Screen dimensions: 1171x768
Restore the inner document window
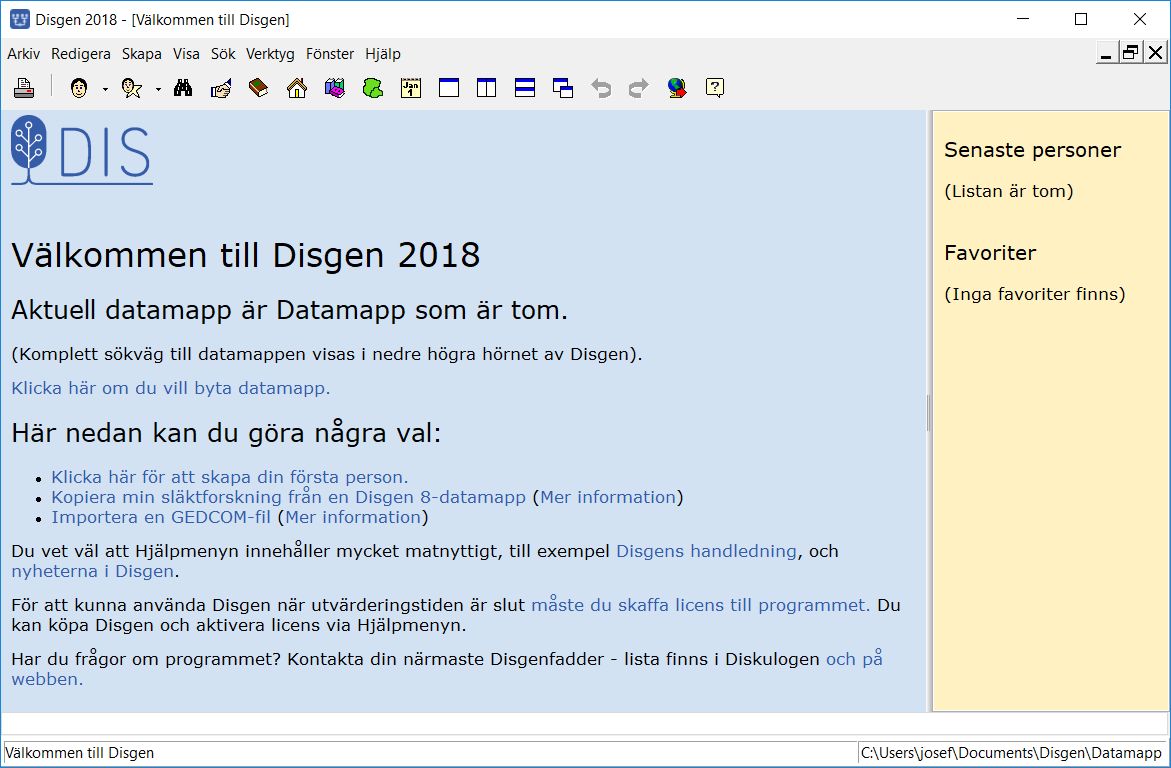pyautogui.click(x=1131, y=53)
